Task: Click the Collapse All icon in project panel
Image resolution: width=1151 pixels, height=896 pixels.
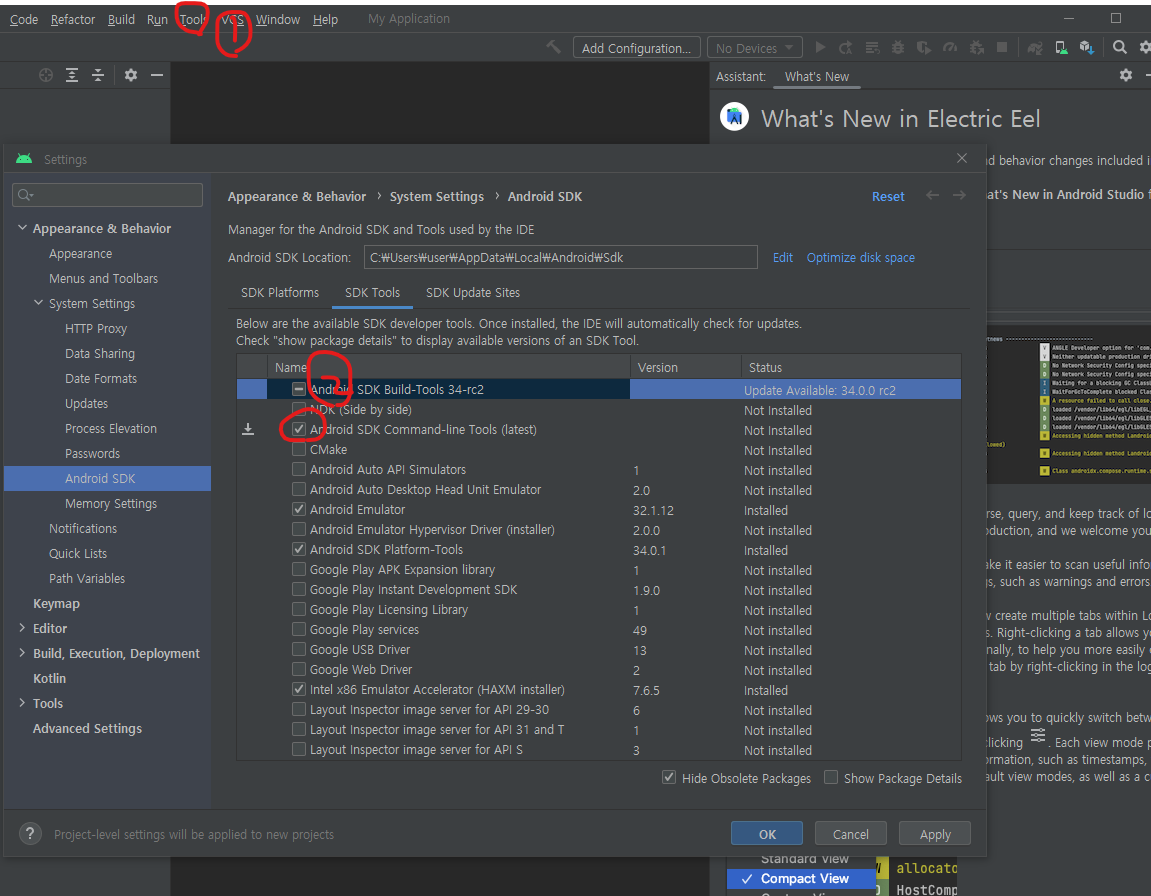Action: tap(98, 75)
